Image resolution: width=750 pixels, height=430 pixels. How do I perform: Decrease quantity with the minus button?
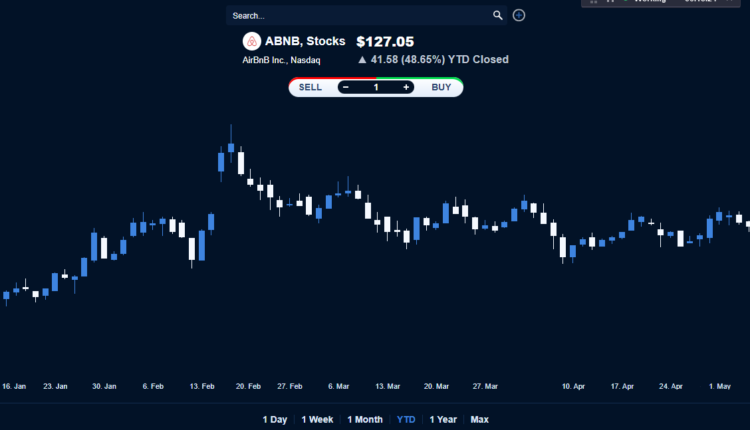345,87
